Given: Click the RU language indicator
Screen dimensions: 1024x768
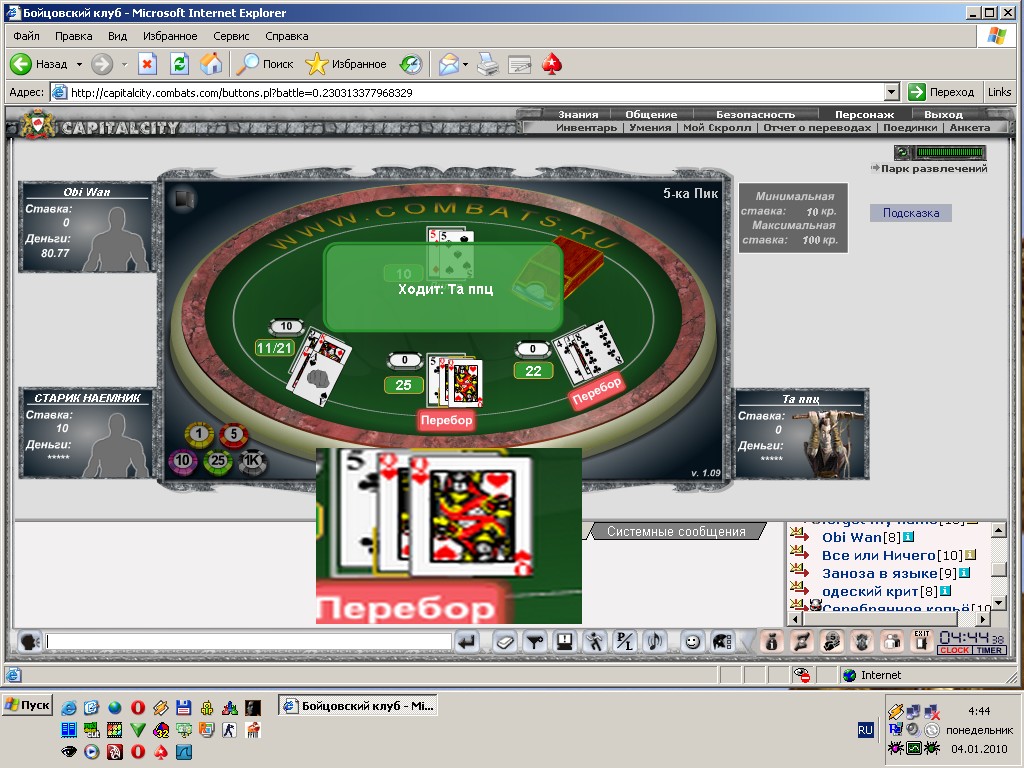Looking at the screenshot, I should coord(865,730).
